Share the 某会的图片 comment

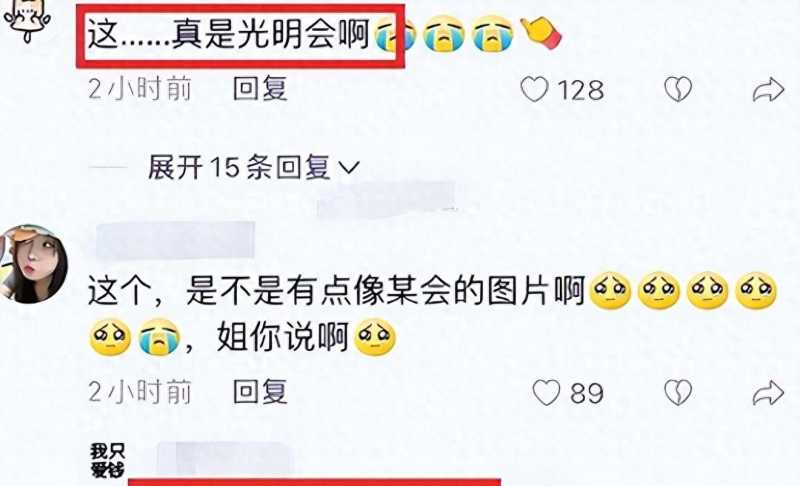coord(768,393)
